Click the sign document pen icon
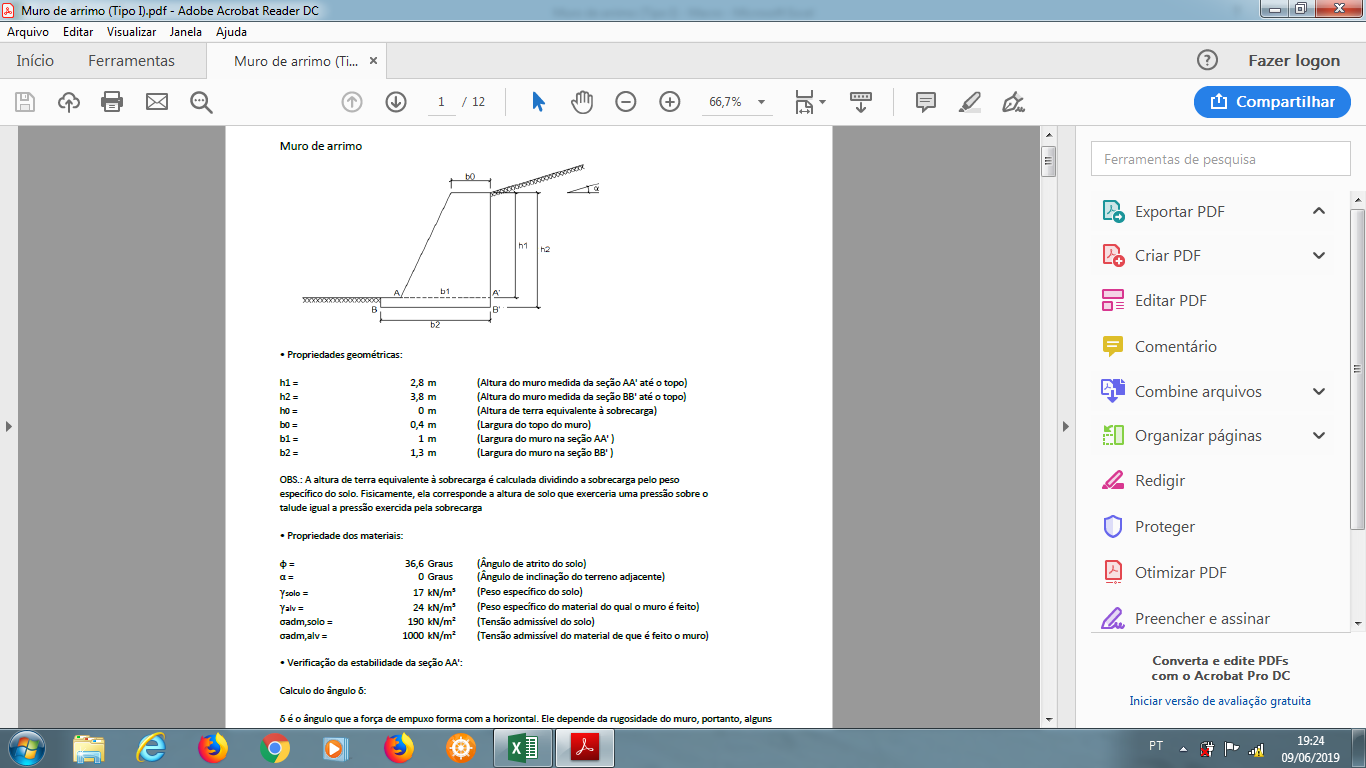 [x=1014, y=102]
